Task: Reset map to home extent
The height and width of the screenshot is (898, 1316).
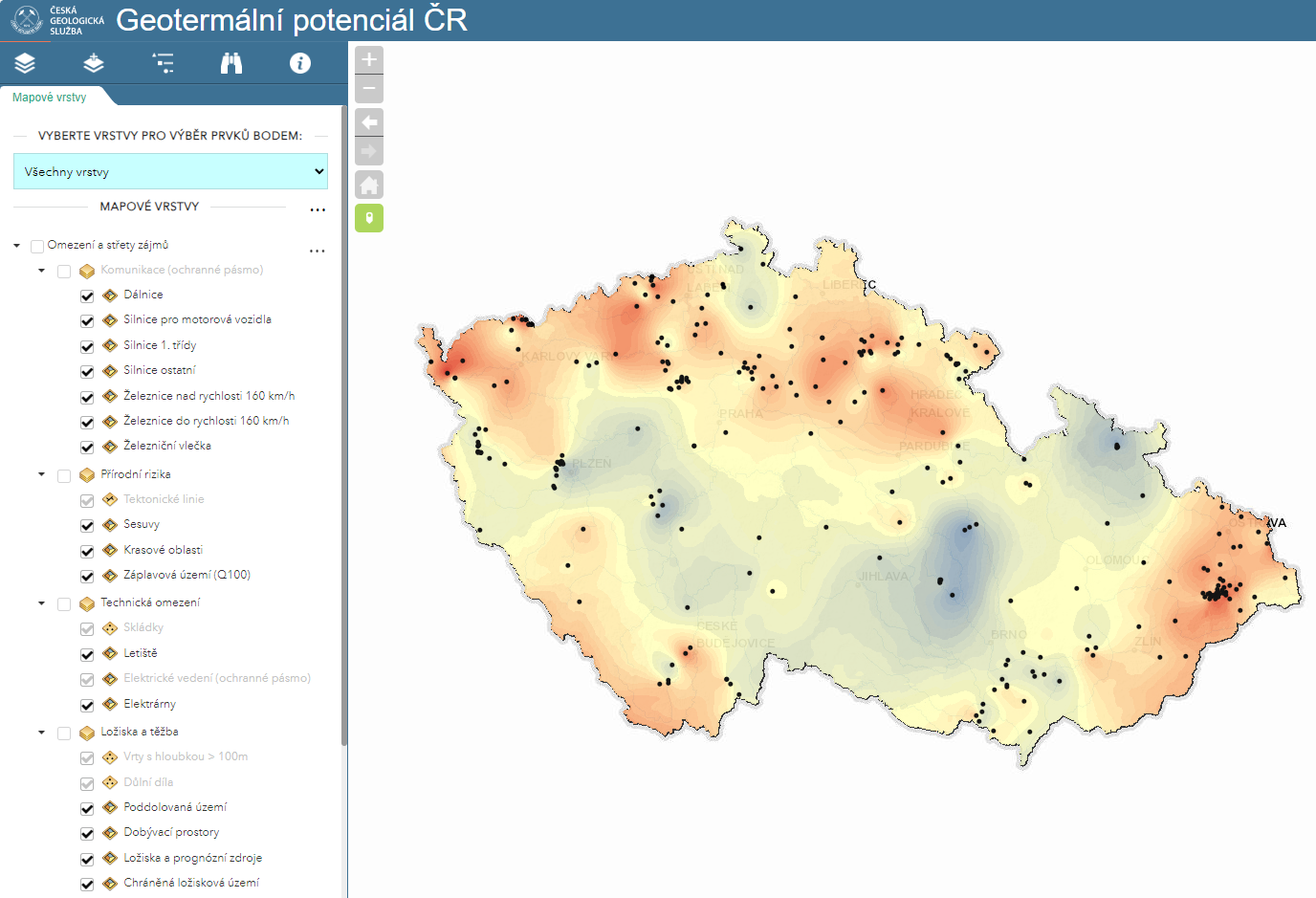Action: pyautogui.click(x=369, y=185)
